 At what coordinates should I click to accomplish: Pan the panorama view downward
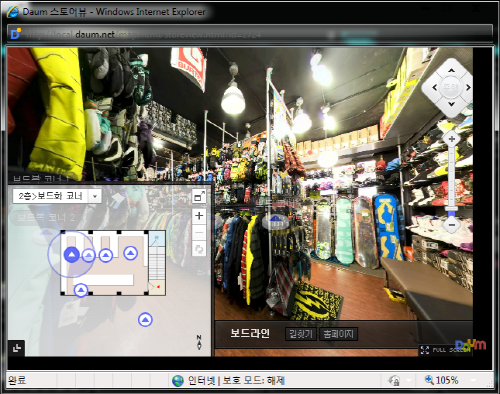(x=451, y=104)
